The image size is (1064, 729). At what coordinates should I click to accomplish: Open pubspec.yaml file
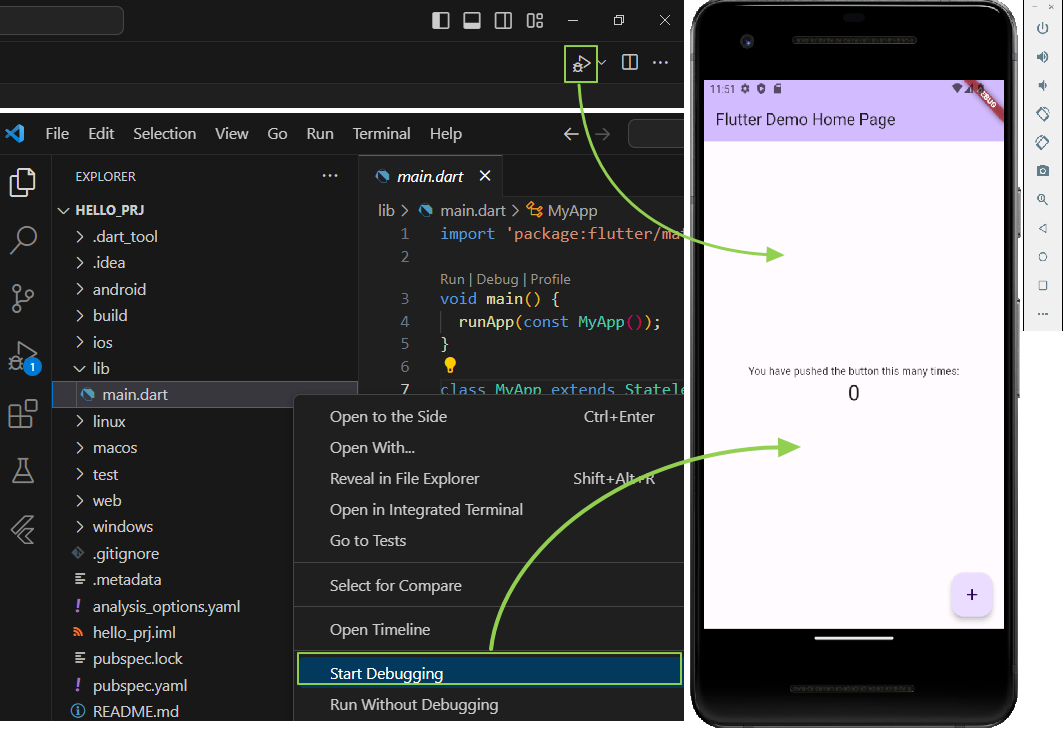tap(140, 686)
